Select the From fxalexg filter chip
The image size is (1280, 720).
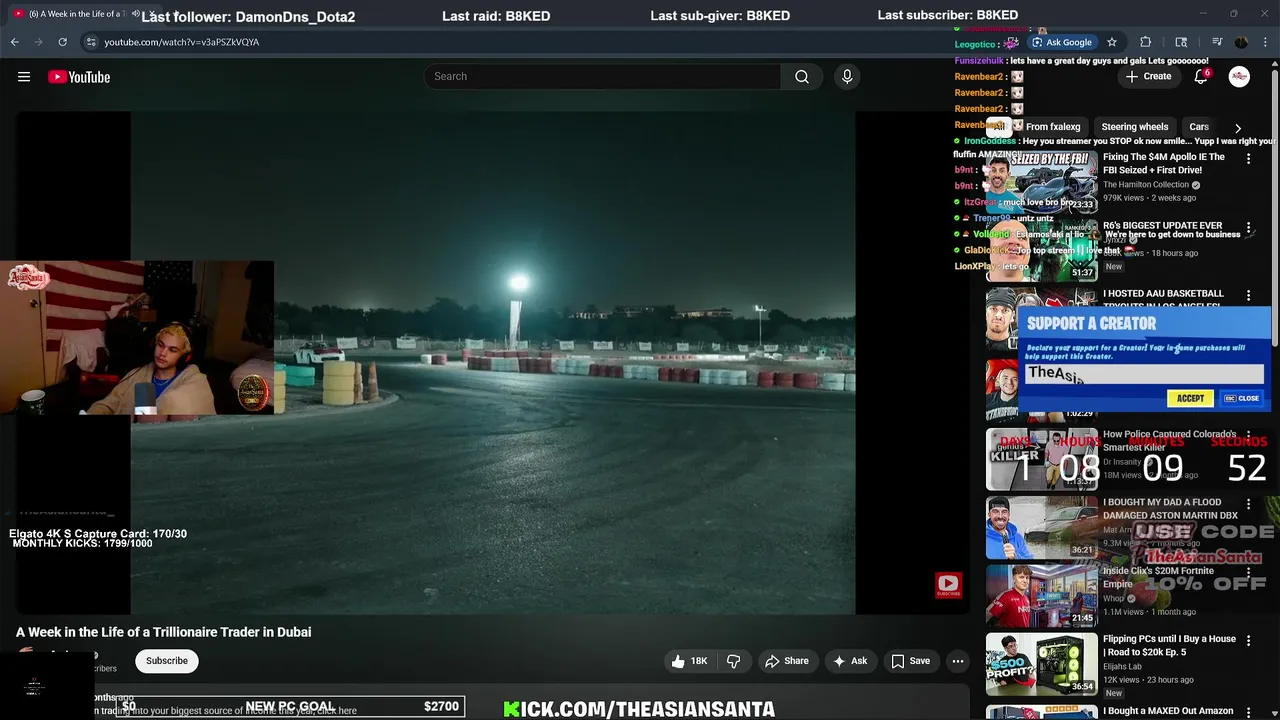1052,127
